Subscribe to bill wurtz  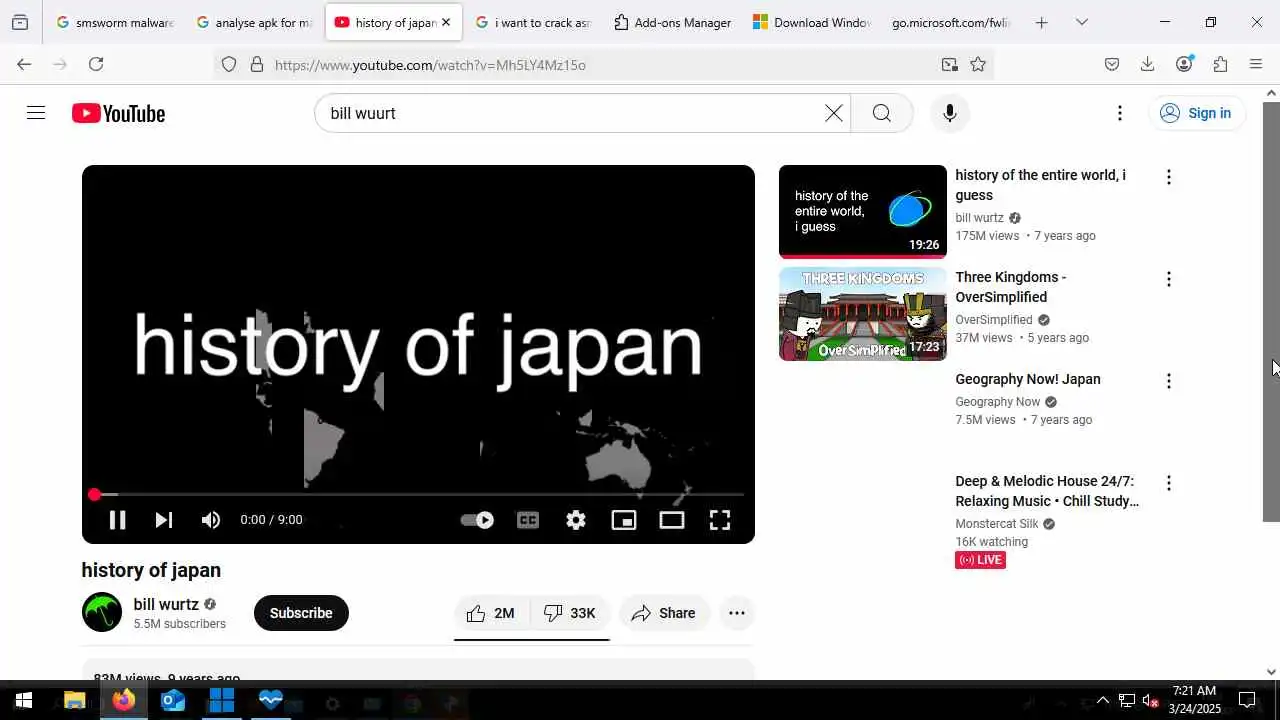[x=301, y=613]
